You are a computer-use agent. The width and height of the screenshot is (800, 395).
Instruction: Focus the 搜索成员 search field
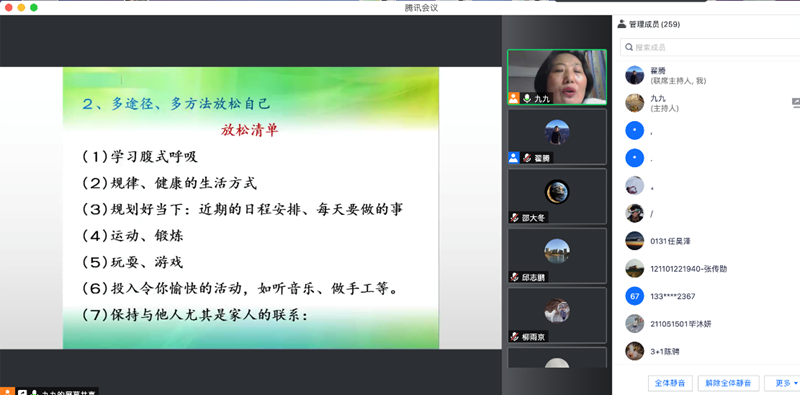710,47
